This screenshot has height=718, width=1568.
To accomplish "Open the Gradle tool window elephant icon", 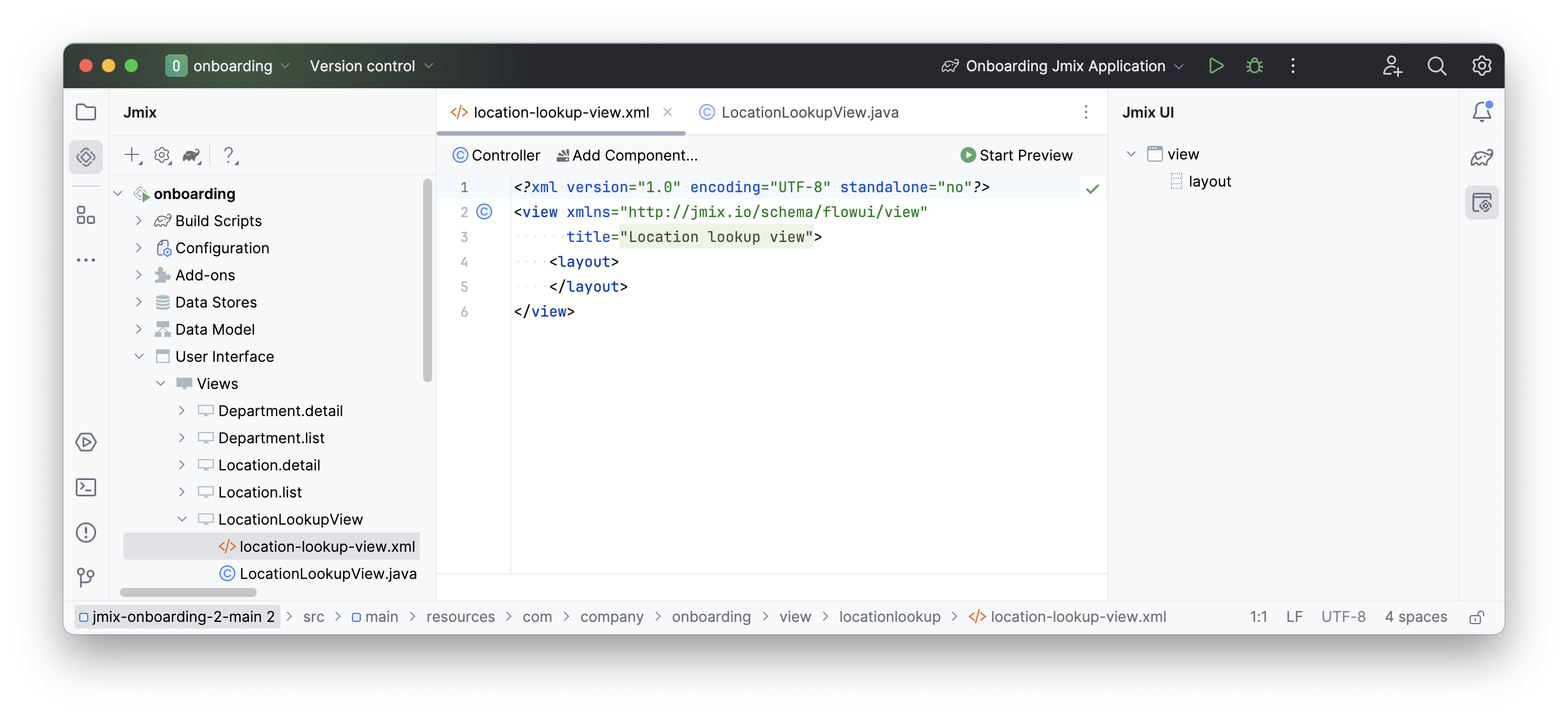I will pos(1481,157).
